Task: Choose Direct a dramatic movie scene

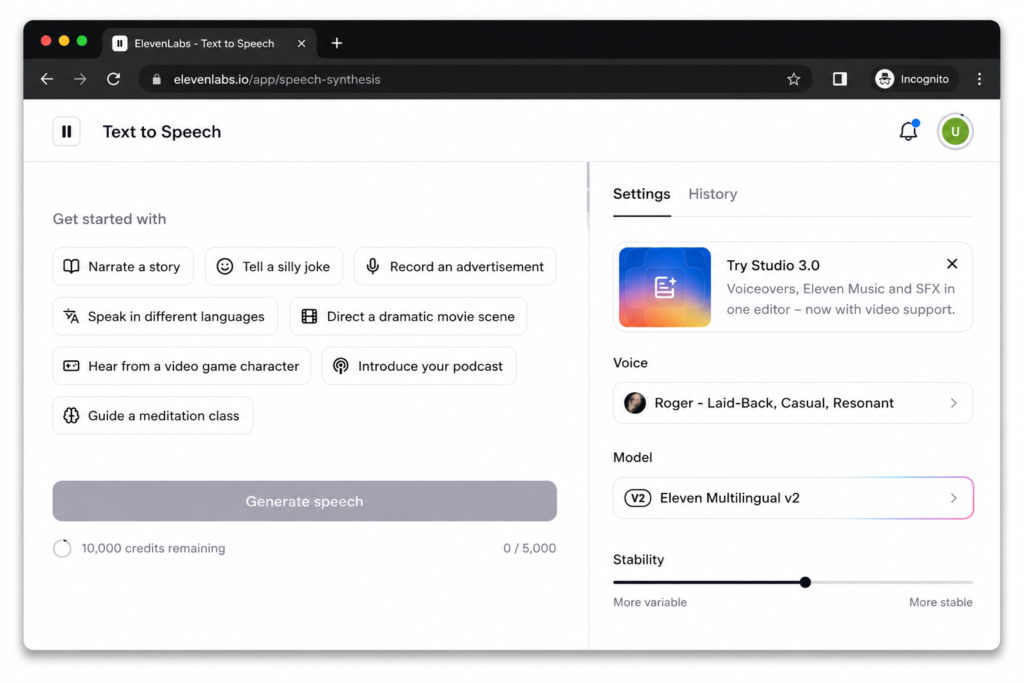Action: pyautogui.click(x=408, y=317)
